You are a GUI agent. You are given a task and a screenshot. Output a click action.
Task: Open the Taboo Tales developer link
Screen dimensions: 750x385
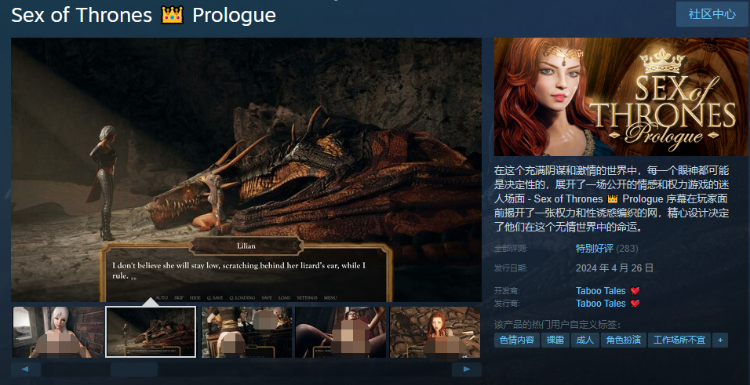pos(600,291)
